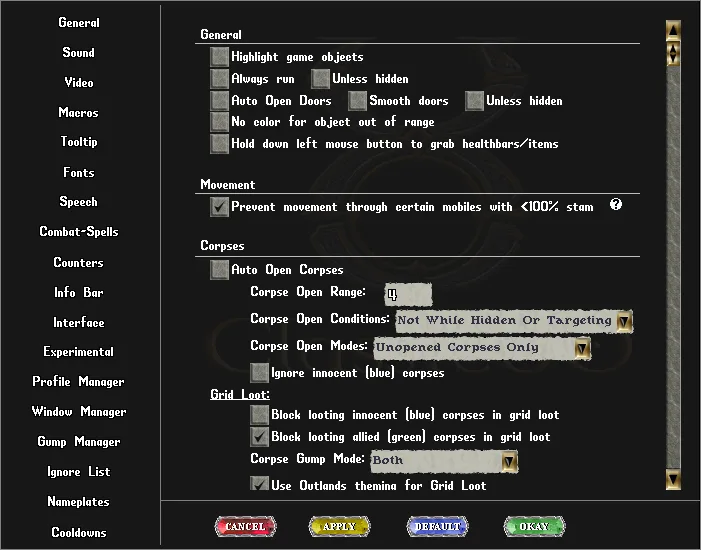701x550 pixels.
Task: Go to the Ignore List tab
Action: (x=79, y=472)
